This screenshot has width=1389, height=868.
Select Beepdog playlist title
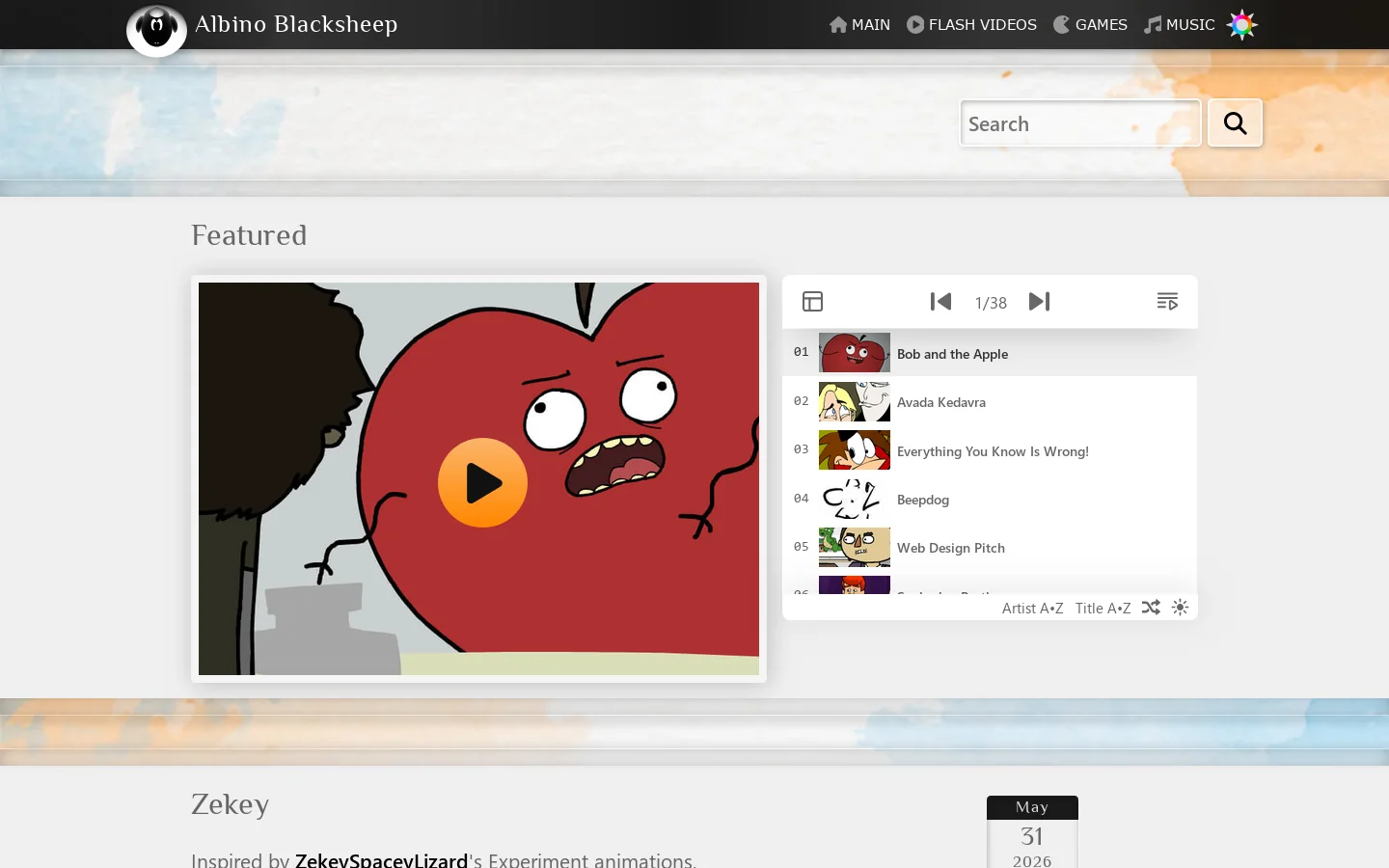(923, 500)
